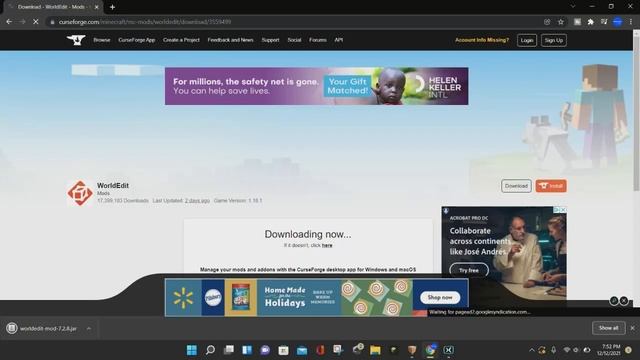The image size is (640, 360).
Task: Click the worldedit-mod jar file icon
Action: (x=12, y=328)
